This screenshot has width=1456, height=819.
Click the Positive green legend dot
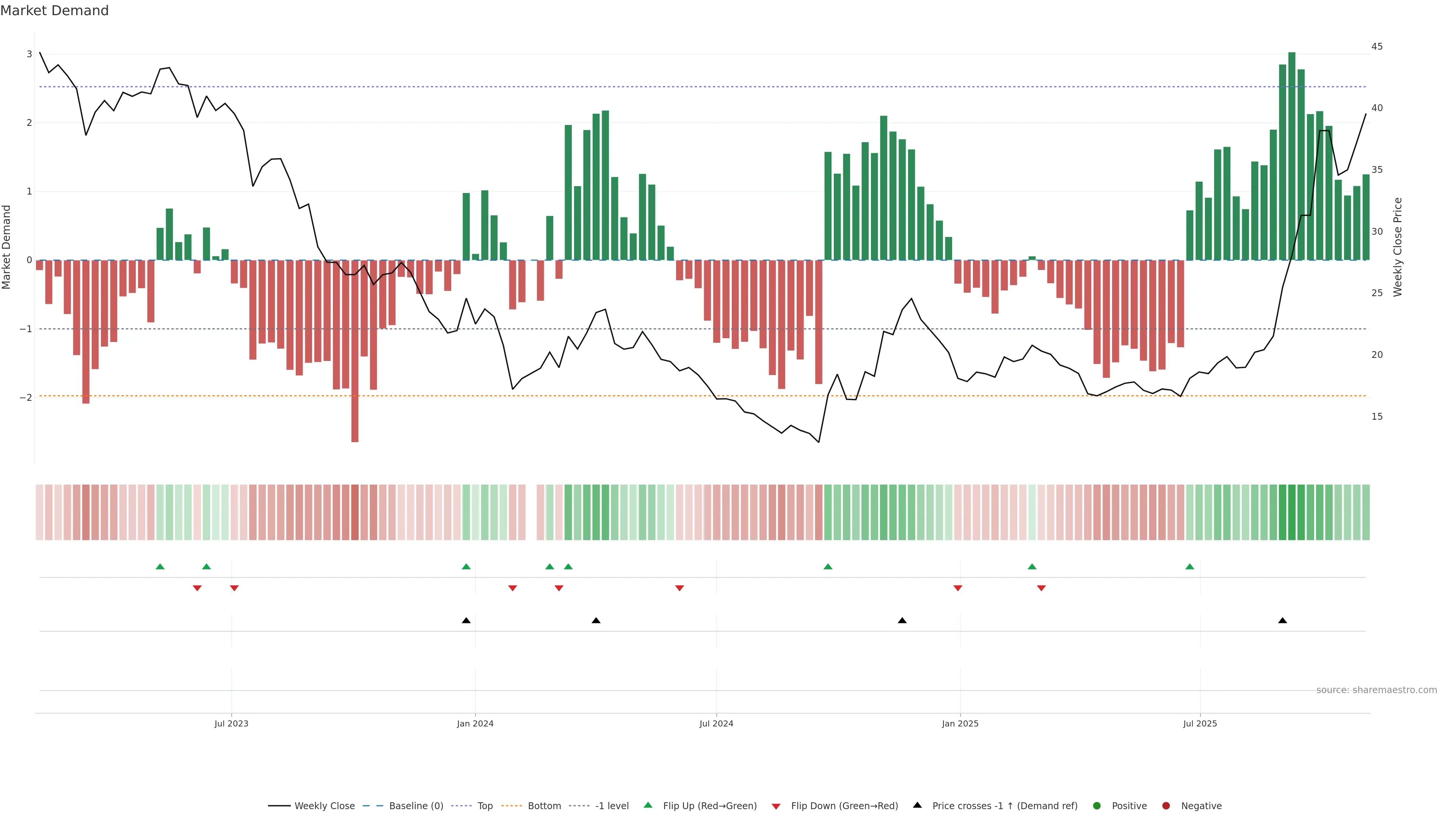click(1097, 806)
